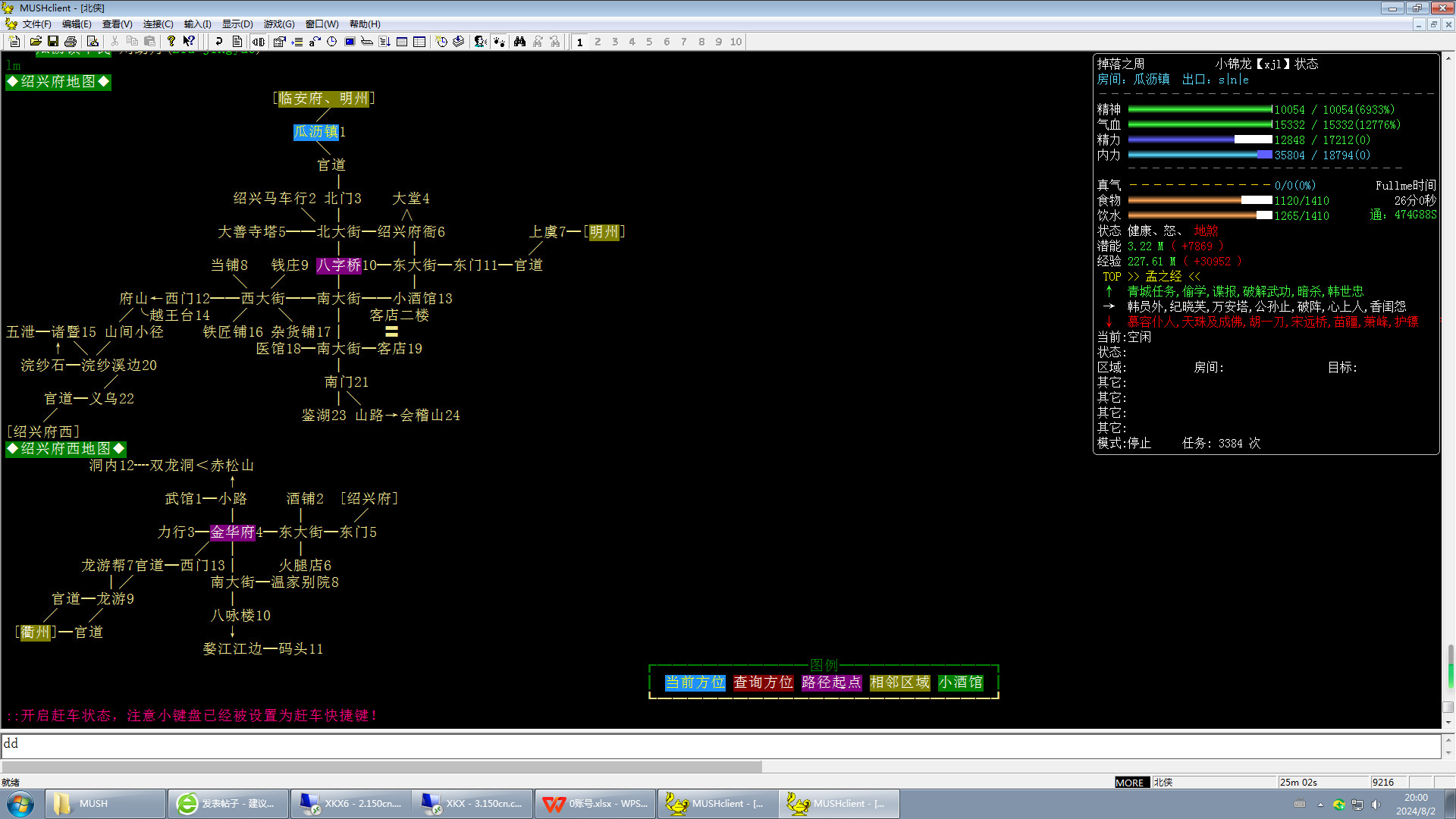The height and width of the screenshot is (819, 1456).
Task: Switch to world number 3 button
Action: pyautogui.click(x=615, y=42)
